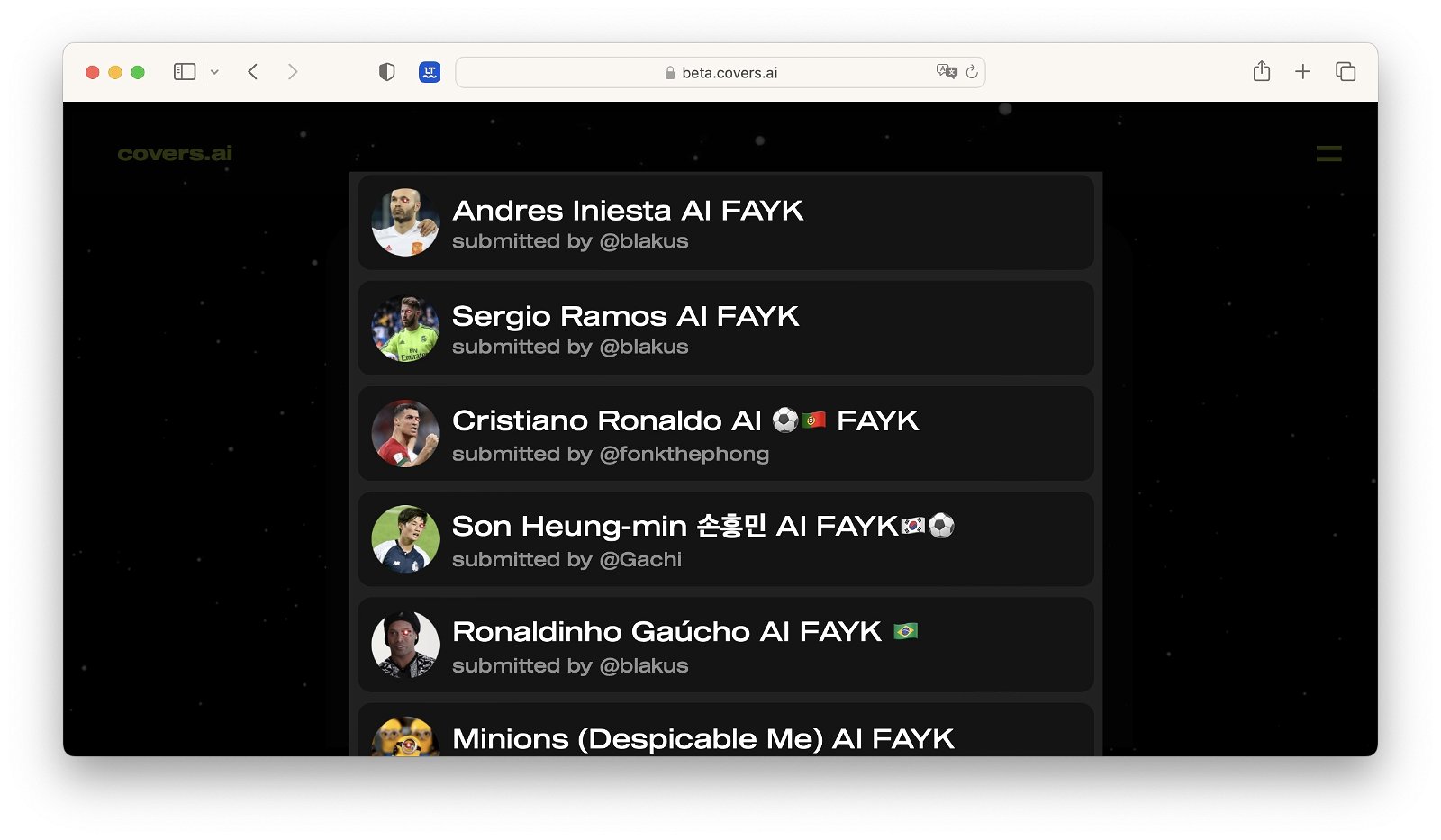Screen dimensions: 1441x840
Task: Go back to the previous page
Action: 253,72
